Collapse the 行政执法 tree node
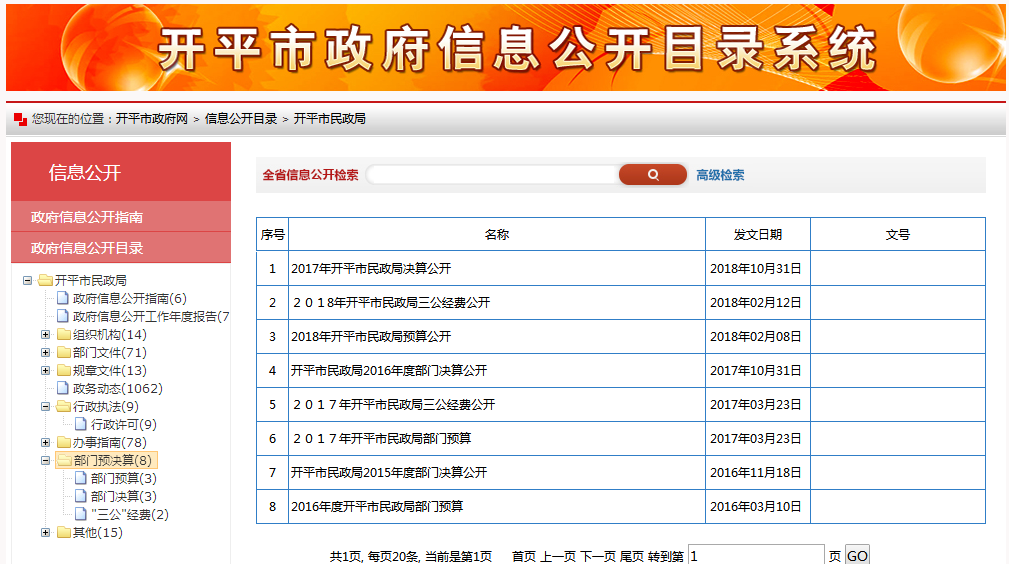This screenshot has height=564, width=1009. coord(45,407)
